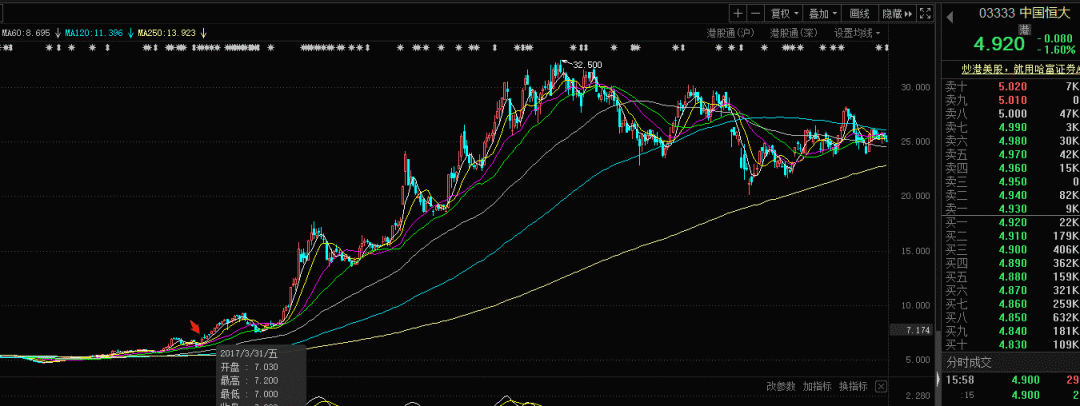Select the 卖五 4.970 order row

(1011, 154)
